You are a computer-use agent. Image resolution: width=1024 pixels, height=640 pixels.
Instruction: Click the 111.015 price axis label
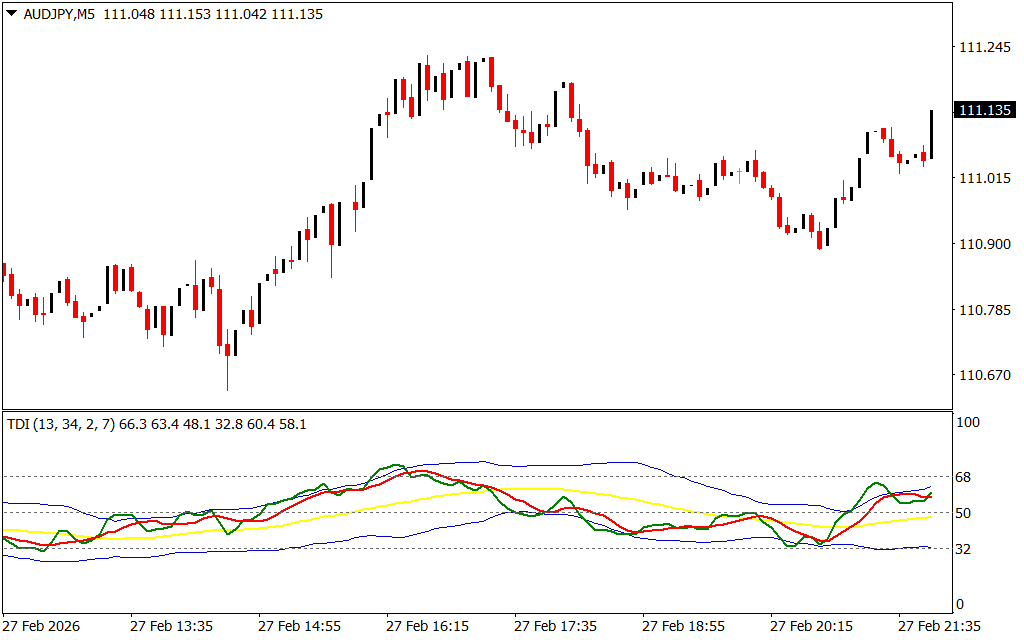tap(984, 178)
